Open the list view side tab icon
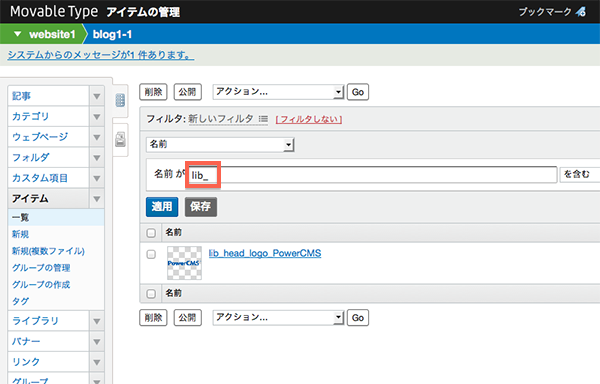The height and width of the screenshot is (384, 600). tap(120, 100)
